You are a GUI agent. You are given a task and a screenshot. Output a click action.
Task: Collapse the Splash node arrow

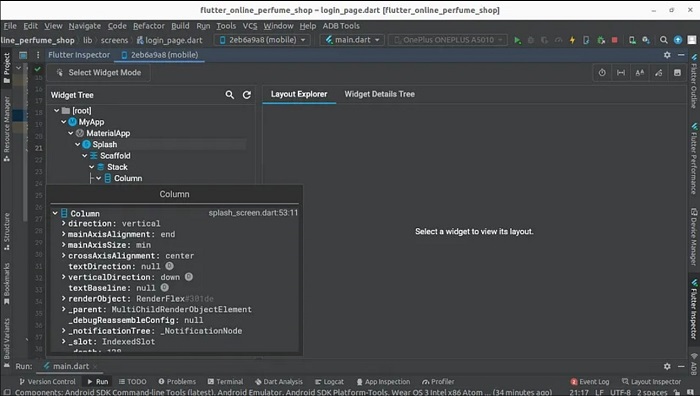click(78, 144)
